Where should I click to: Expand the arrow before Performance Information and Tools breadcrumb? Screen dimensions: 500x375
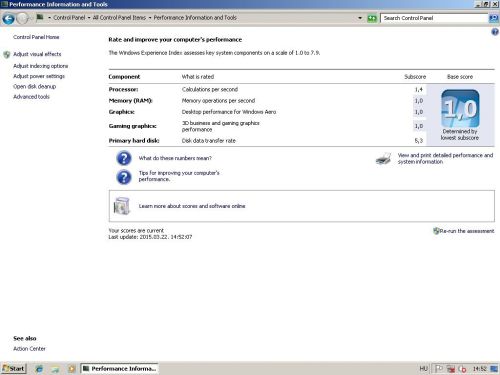[x=150, y=18]
